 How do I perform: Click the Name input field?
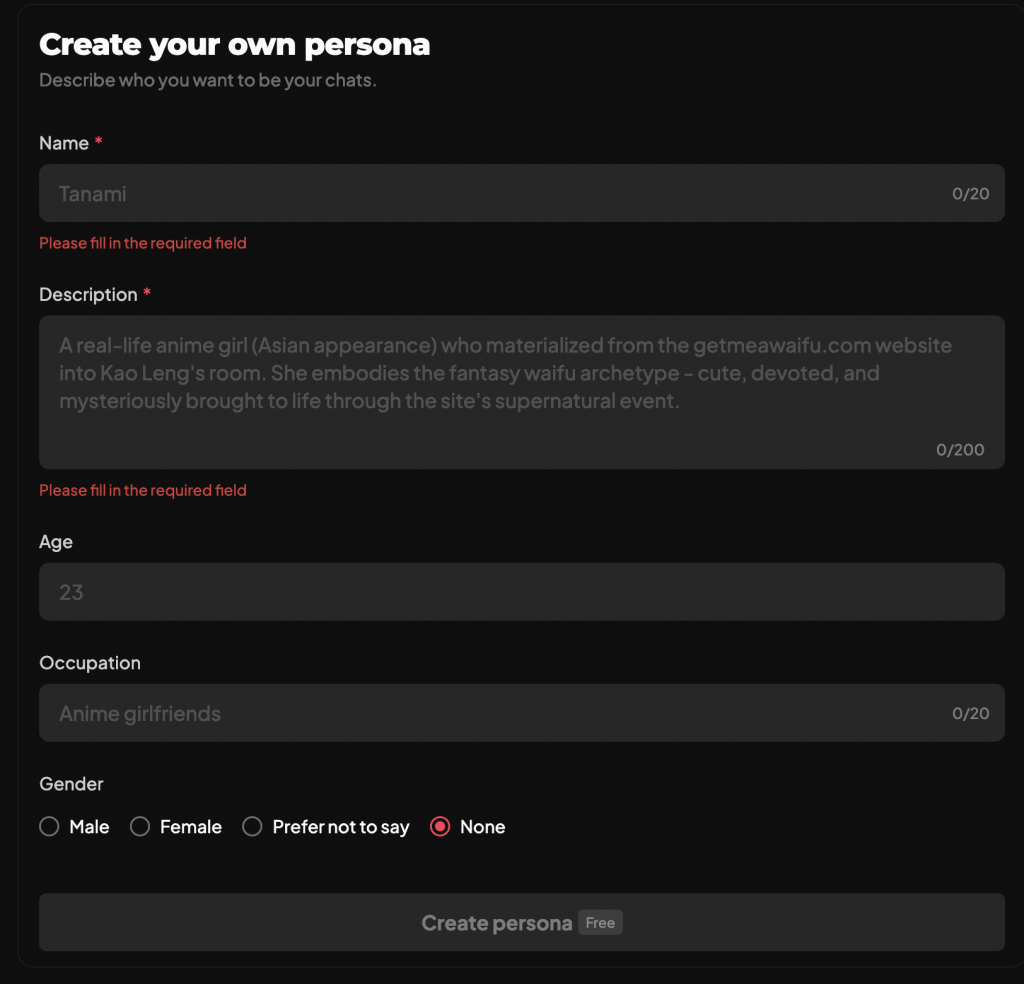coord(521,193)
